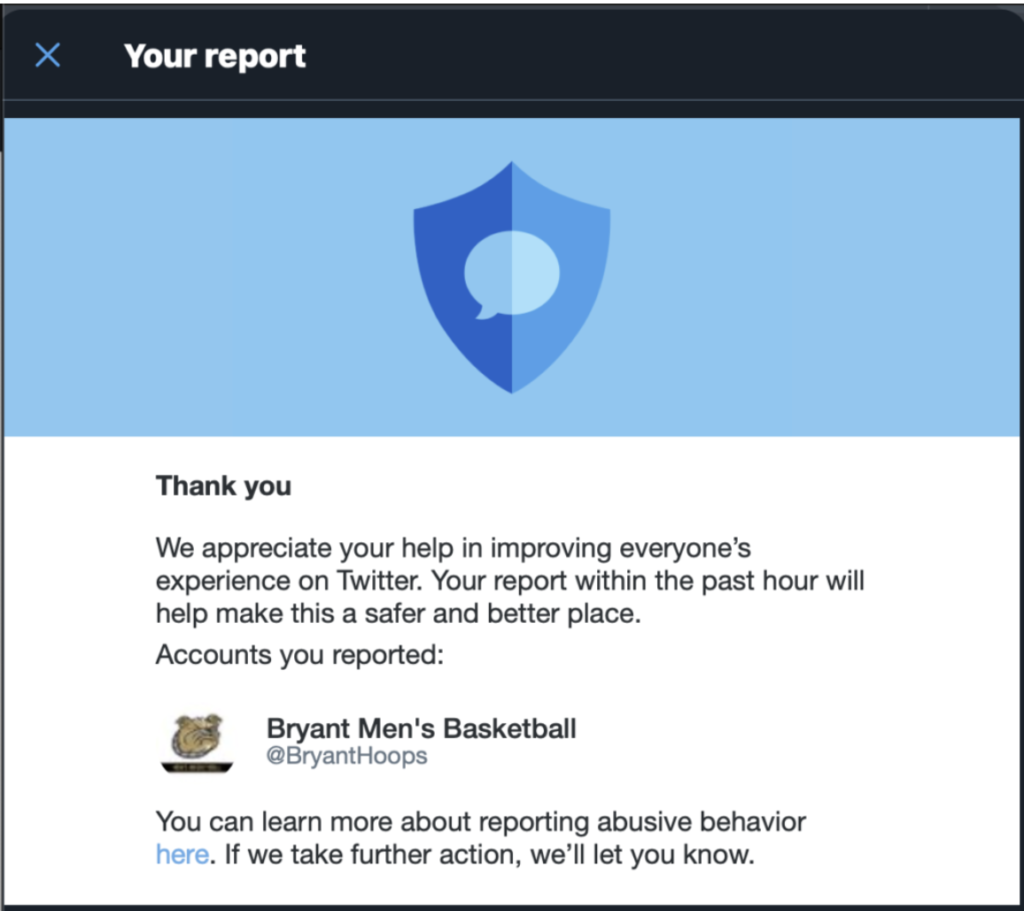Image resolution: width=1024 pixels, height=911 pixels.
Task: Click the 'Accounts you reported:' label
Action: (x=300, y=654)
